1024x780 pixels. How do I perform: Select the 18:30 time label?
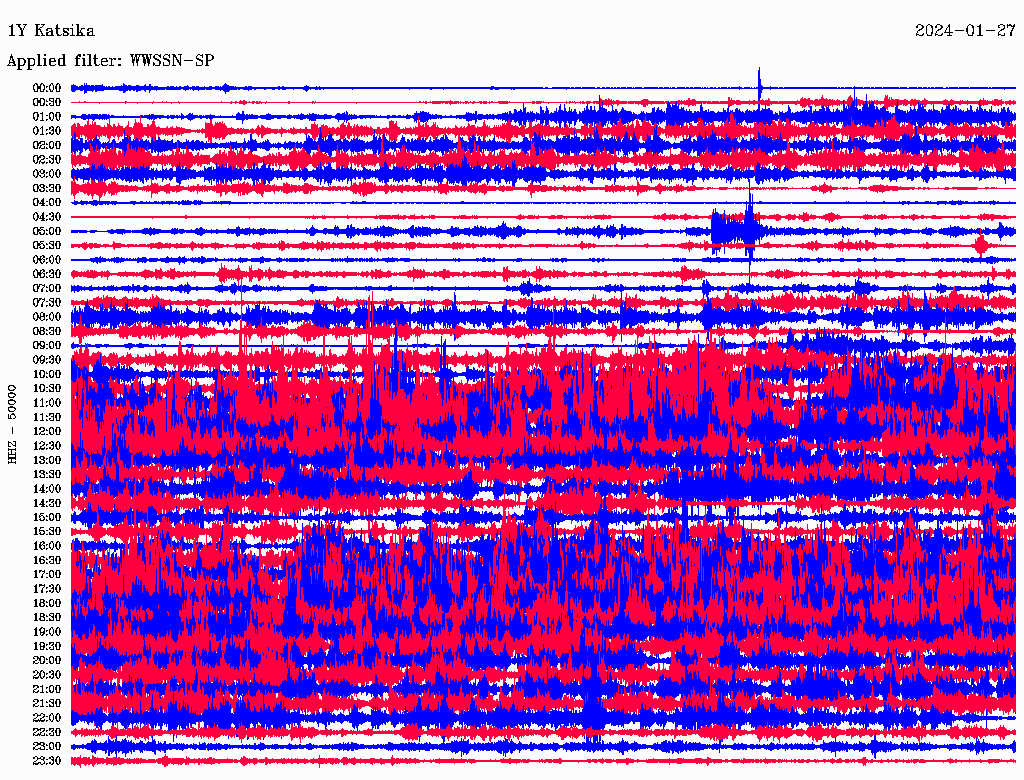pyautogui.click(x=47, y=617)
